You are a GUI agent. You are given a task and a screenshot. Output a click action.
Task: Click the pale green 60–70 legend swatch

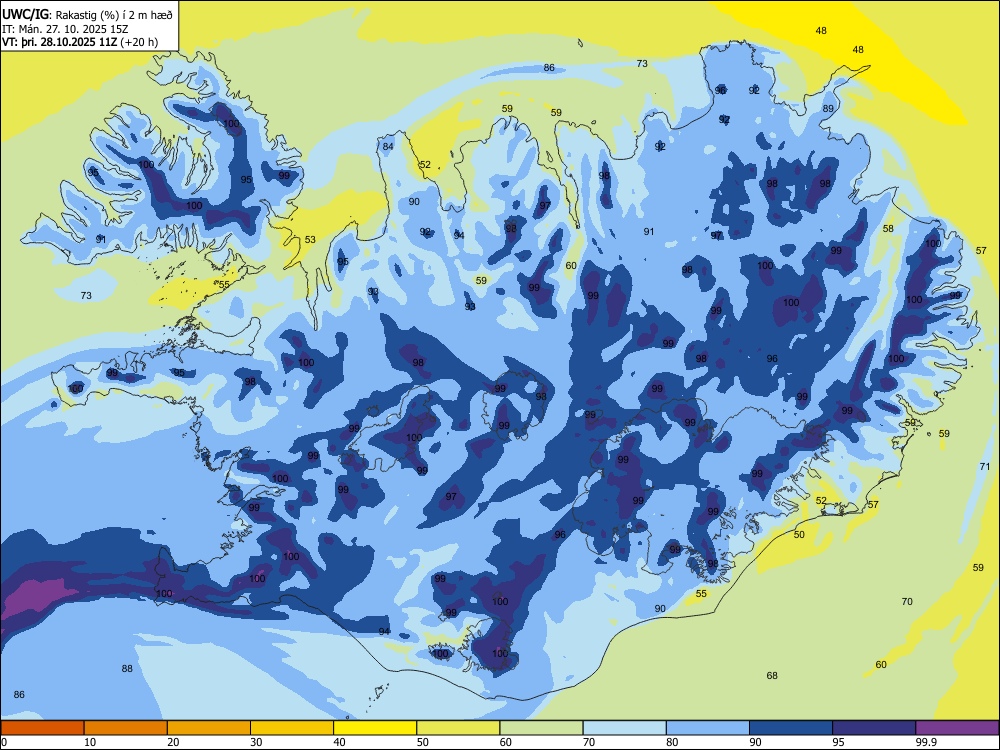[541, 728]
